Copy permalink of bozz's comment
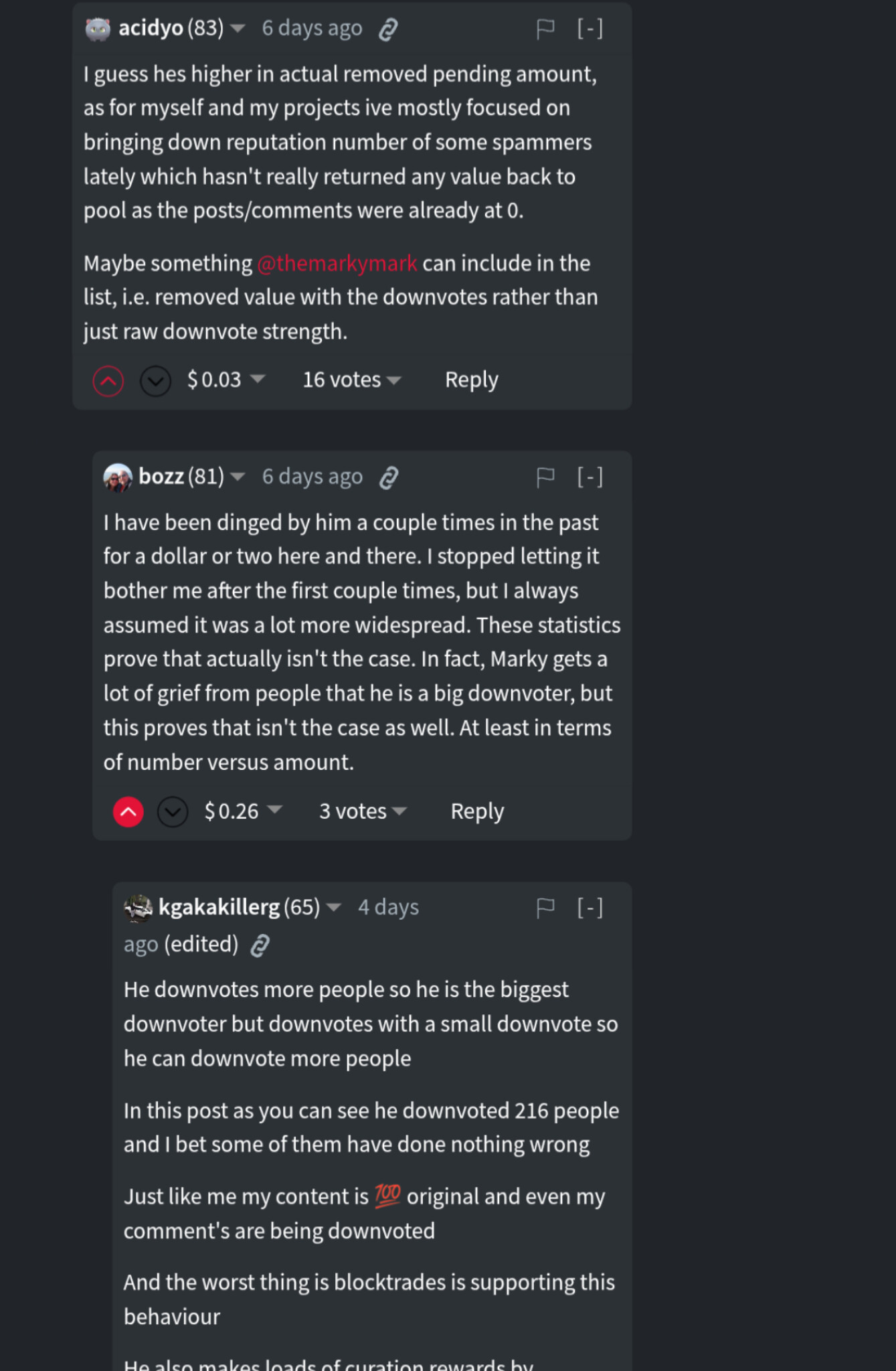The width and height of the screenshot is (896, 1371). tap(389, 478)
